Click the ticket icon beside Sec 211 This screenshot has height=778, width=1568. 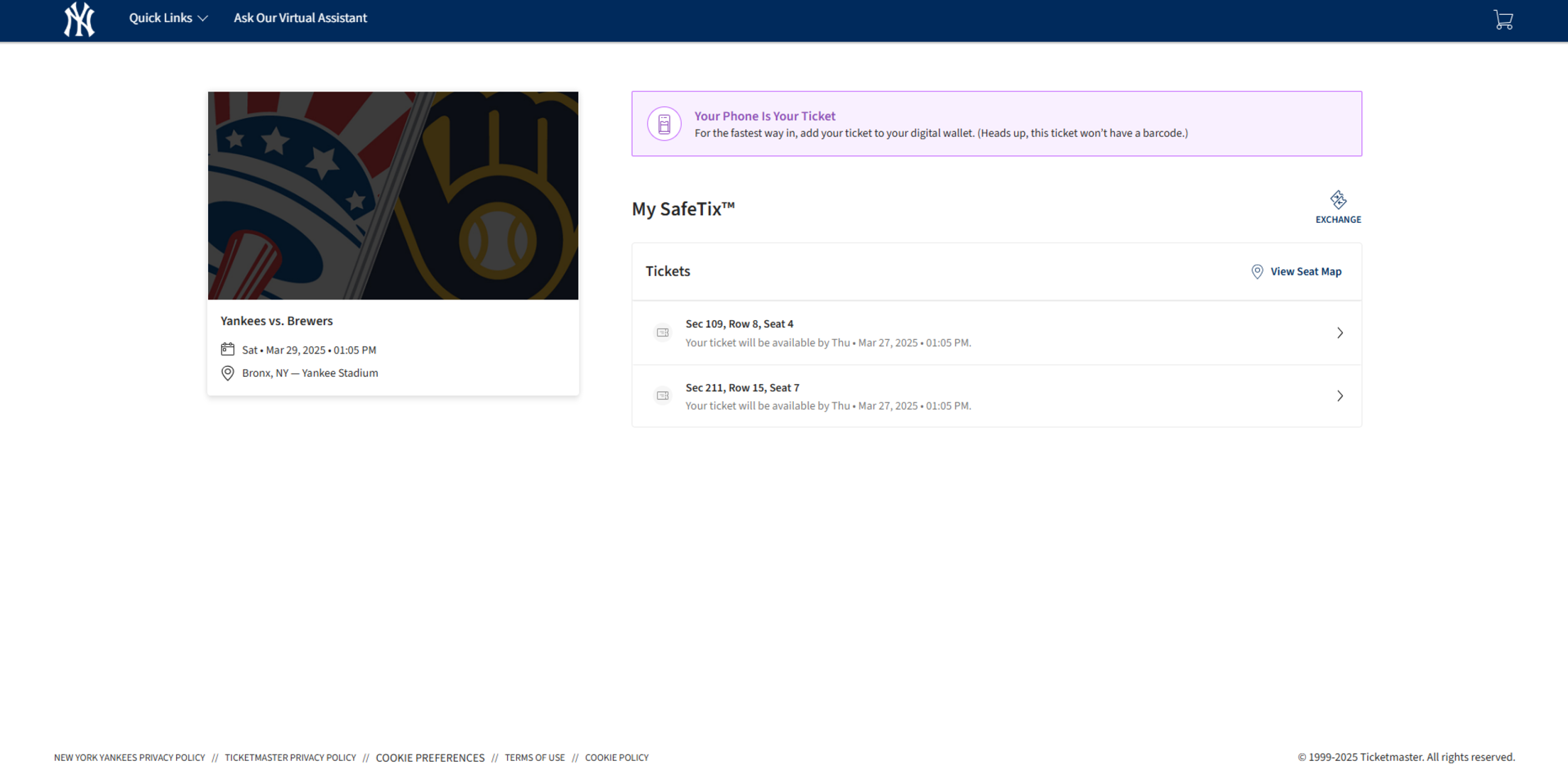point(662,395)
